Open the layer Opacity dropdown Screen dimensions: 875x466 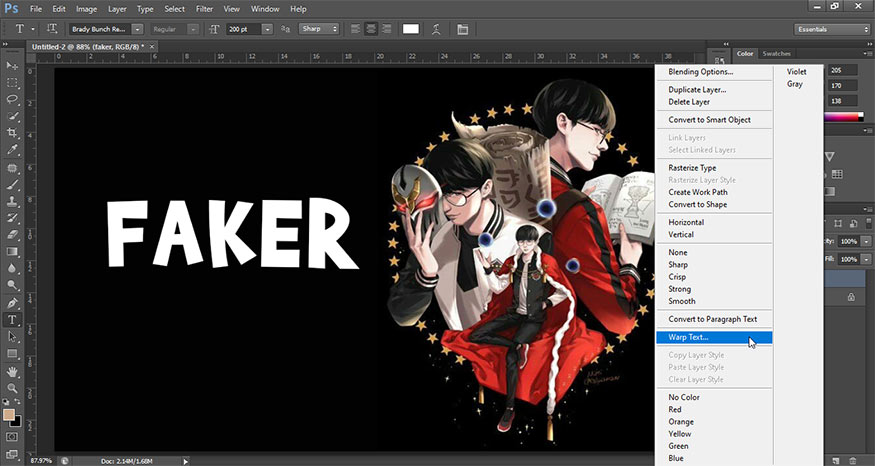coord(866,242)
